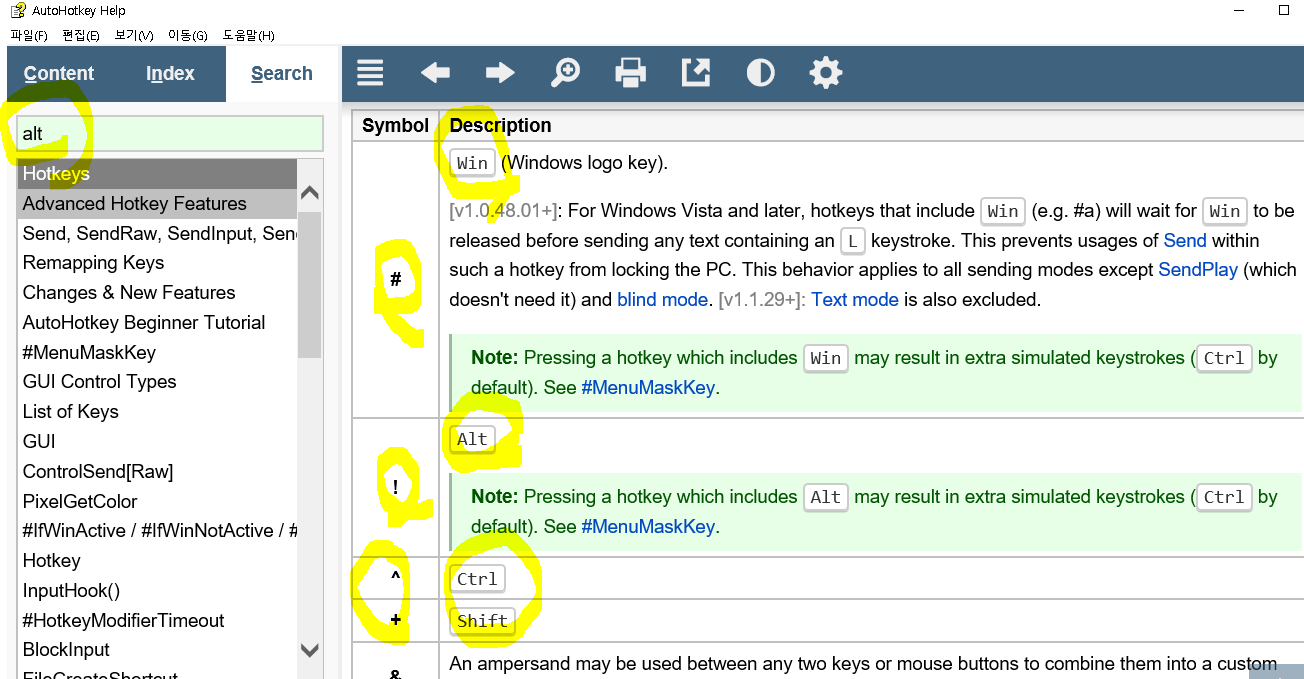
Task: Select the Search tab
Action: 282,74
